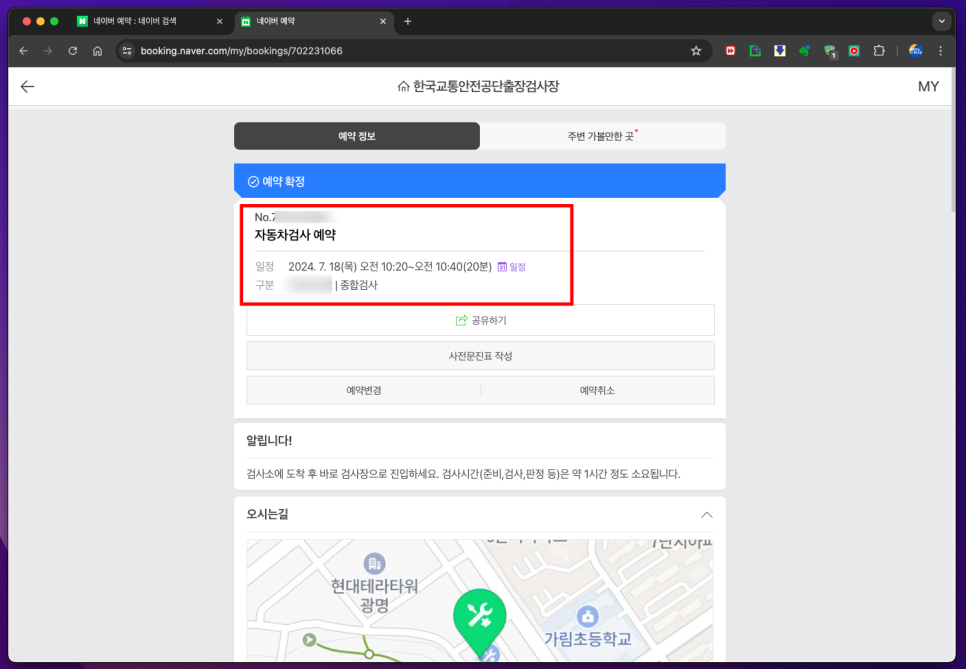Switch to the 주변 가볼만한 곳 tab
Screen dimensions: 966x669
[603, 136]
